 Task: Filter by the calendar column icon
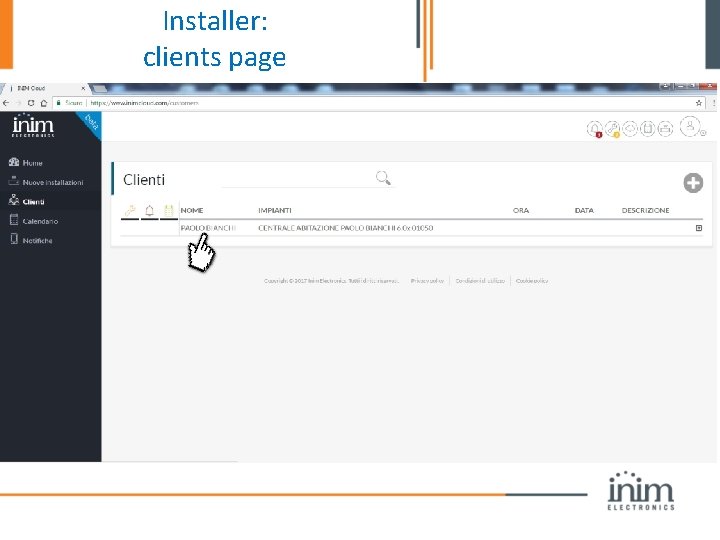click(x=169, y=210)
